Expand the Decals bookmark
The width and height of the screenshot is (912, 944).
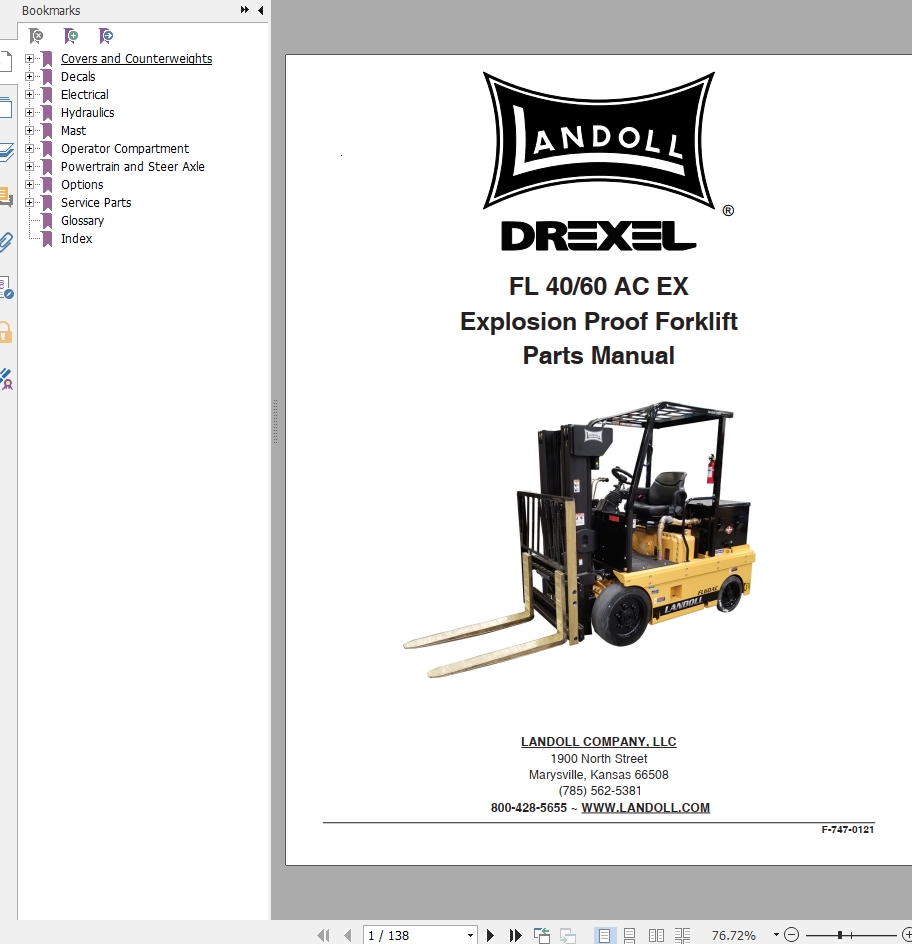pyautogui.click(x=29, y=76)
